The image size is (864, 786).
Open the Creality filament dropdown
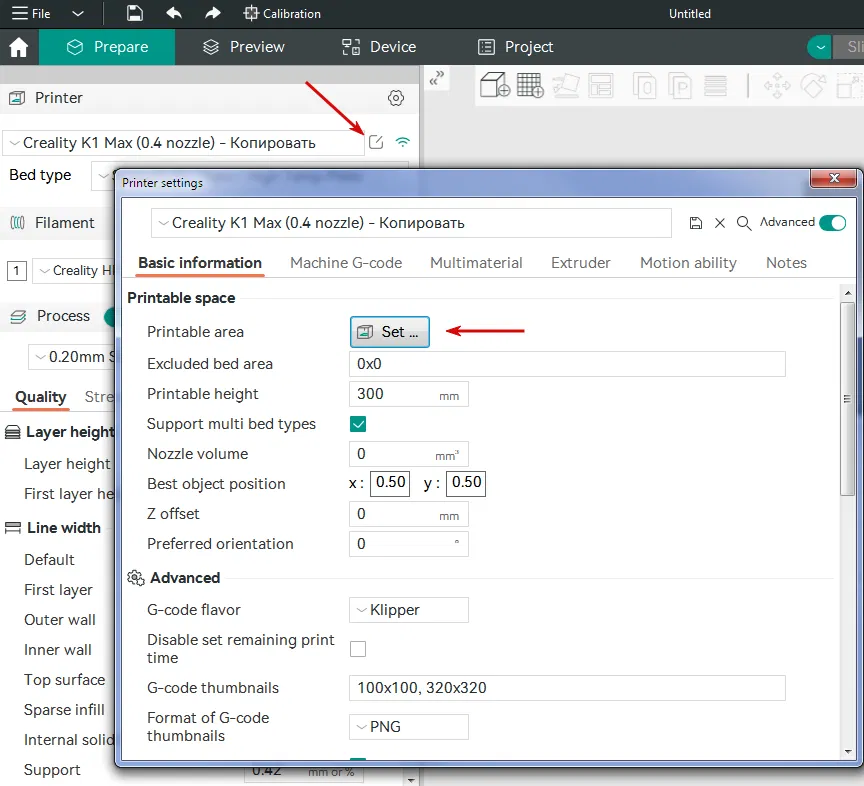point(74,271)
